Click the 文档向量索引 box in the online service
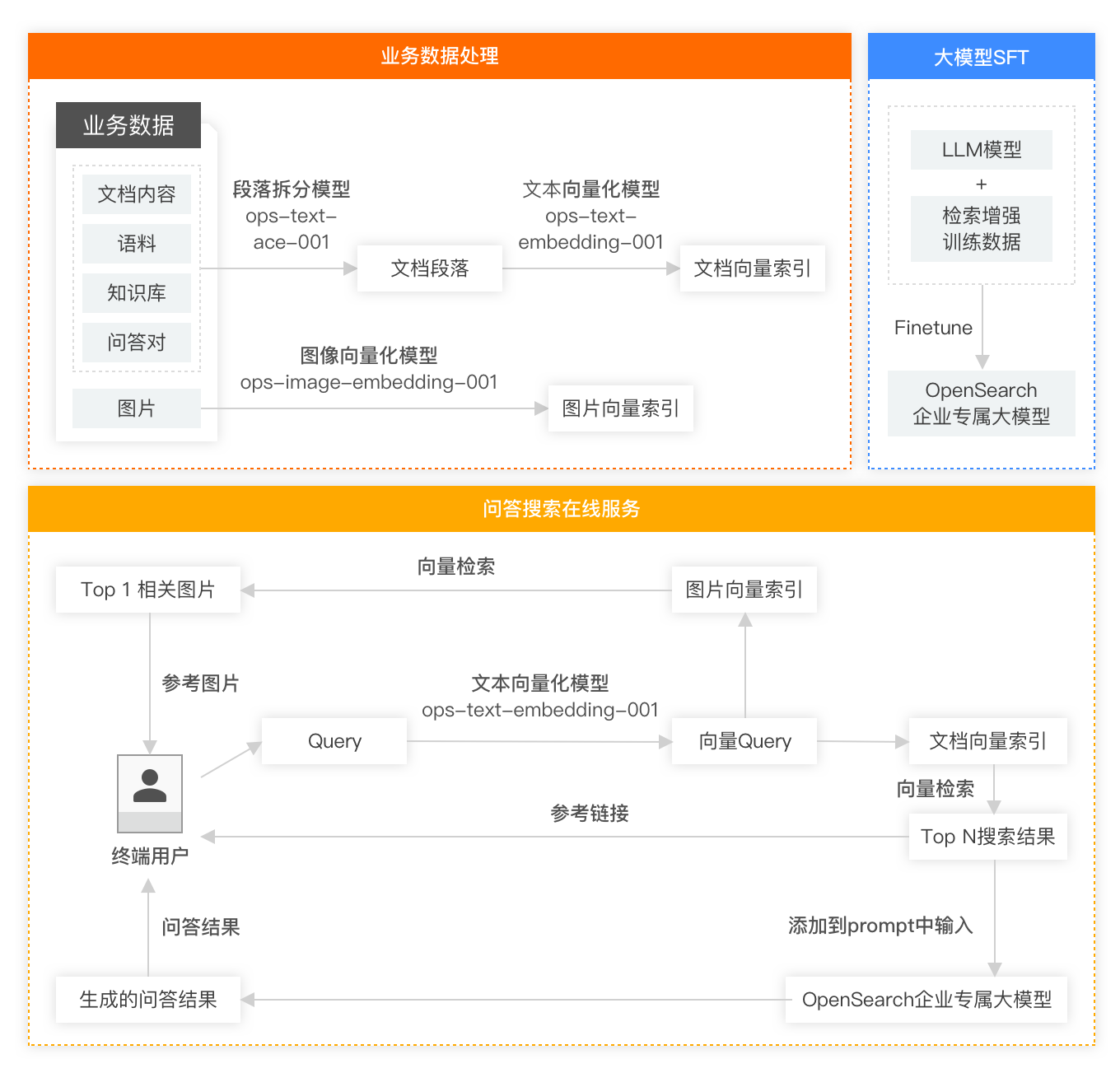Image resolution: width=1120 pixels, height=1087 pixels. [x=988, y=741]
